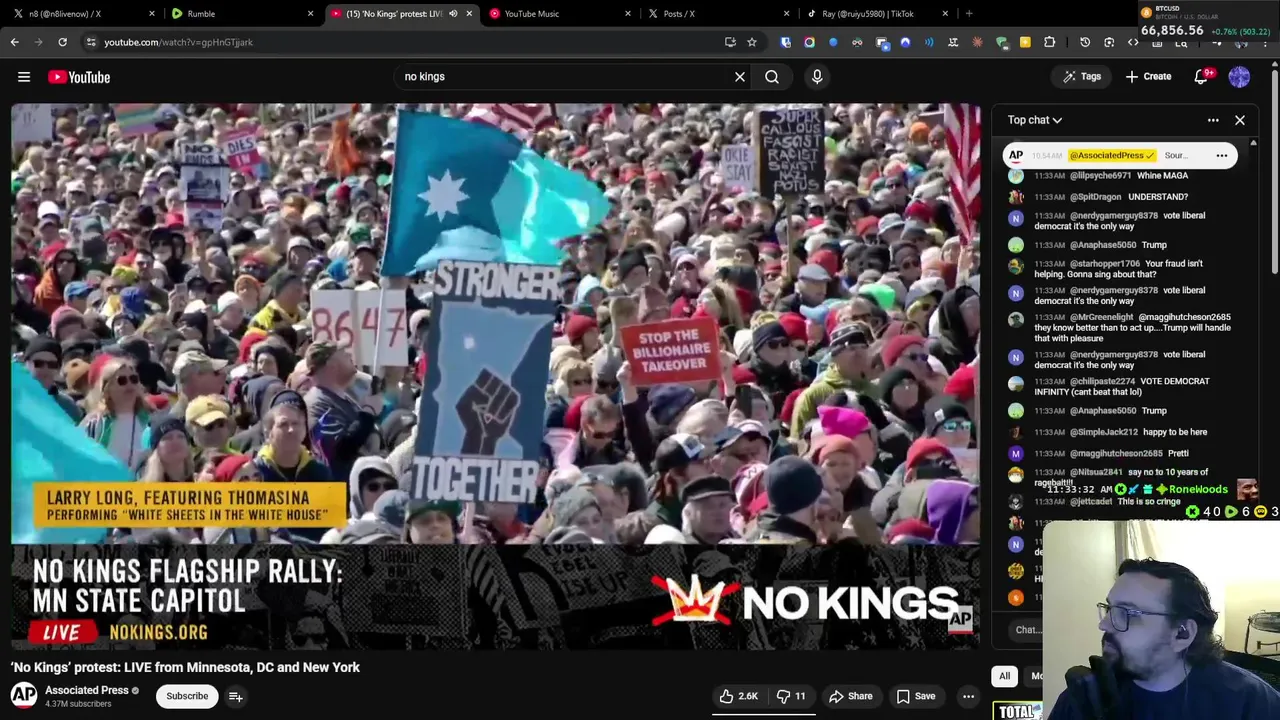Image resolution: width=1280 pixels, height=720 pixels.
Task: Click the youtube.com address bar
Action: coord(400,42)
